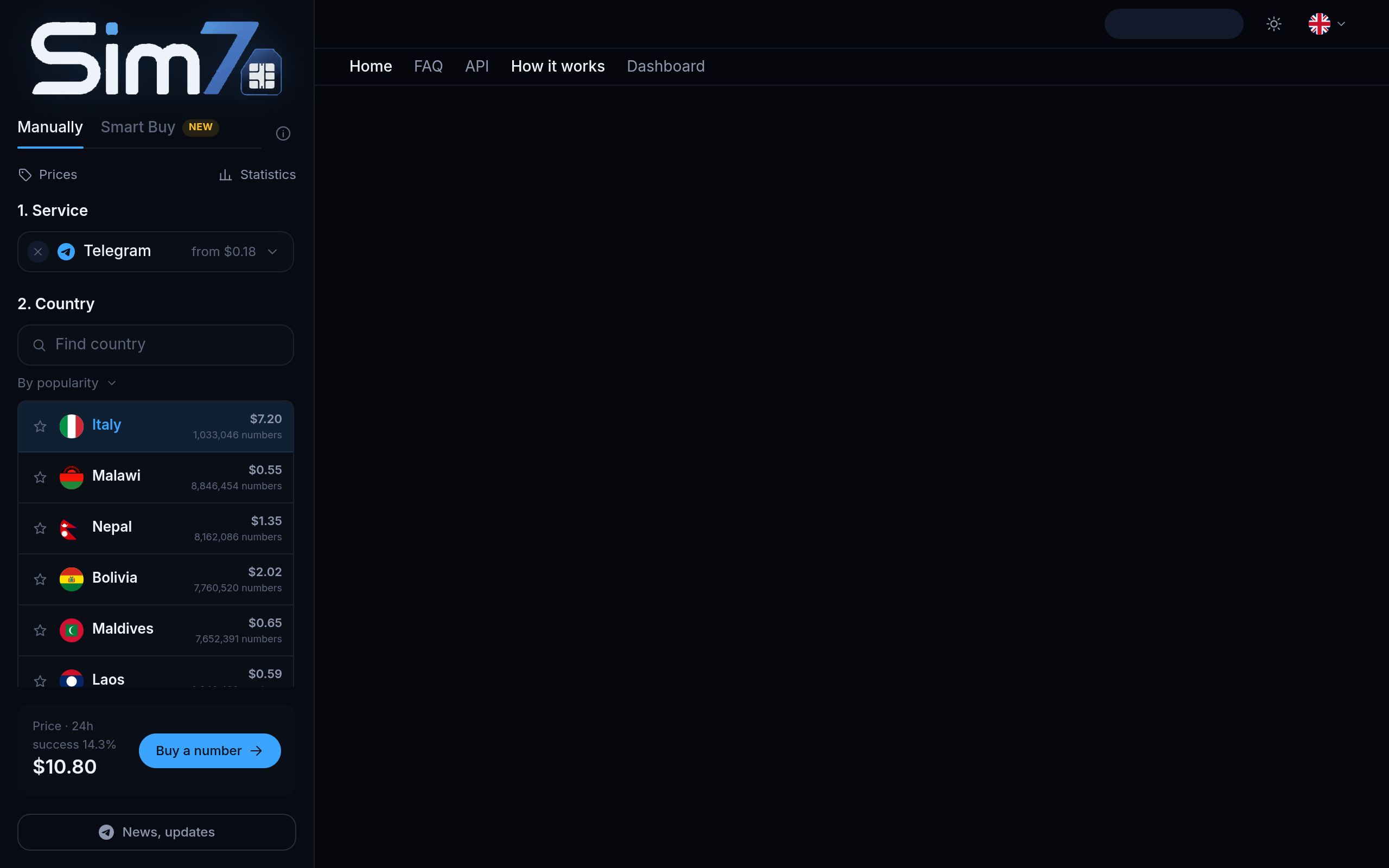Expand the Telegram service dropdown chevron
The width and height of the screenshot is (1389, 868).
coord(272,252)
